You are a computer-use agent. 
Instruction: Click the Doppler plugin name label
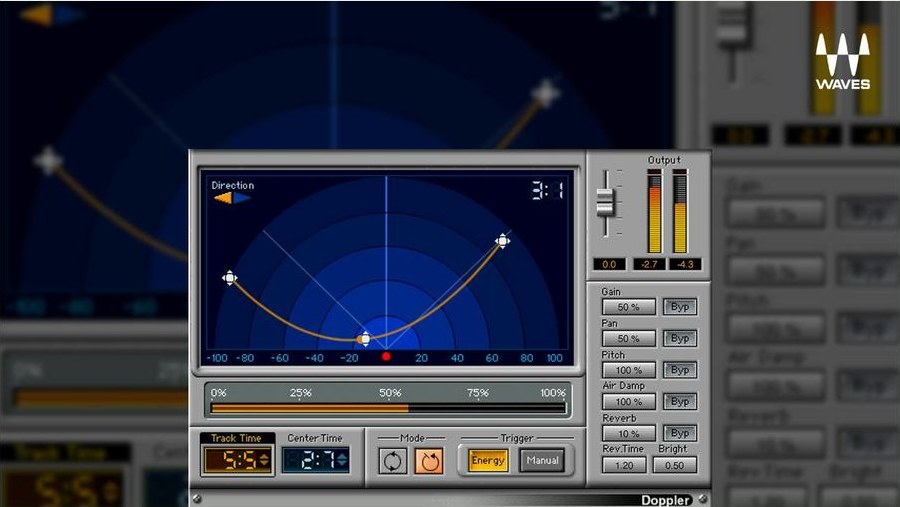click(x=666, y=500)
